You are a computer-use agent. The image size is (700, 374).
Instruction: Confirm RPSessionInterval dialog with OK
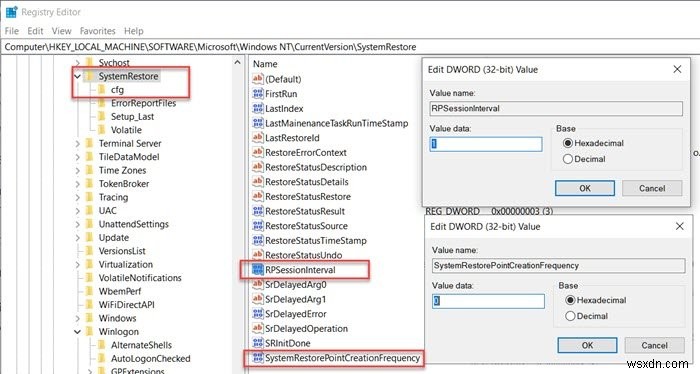tap(585, 188)
